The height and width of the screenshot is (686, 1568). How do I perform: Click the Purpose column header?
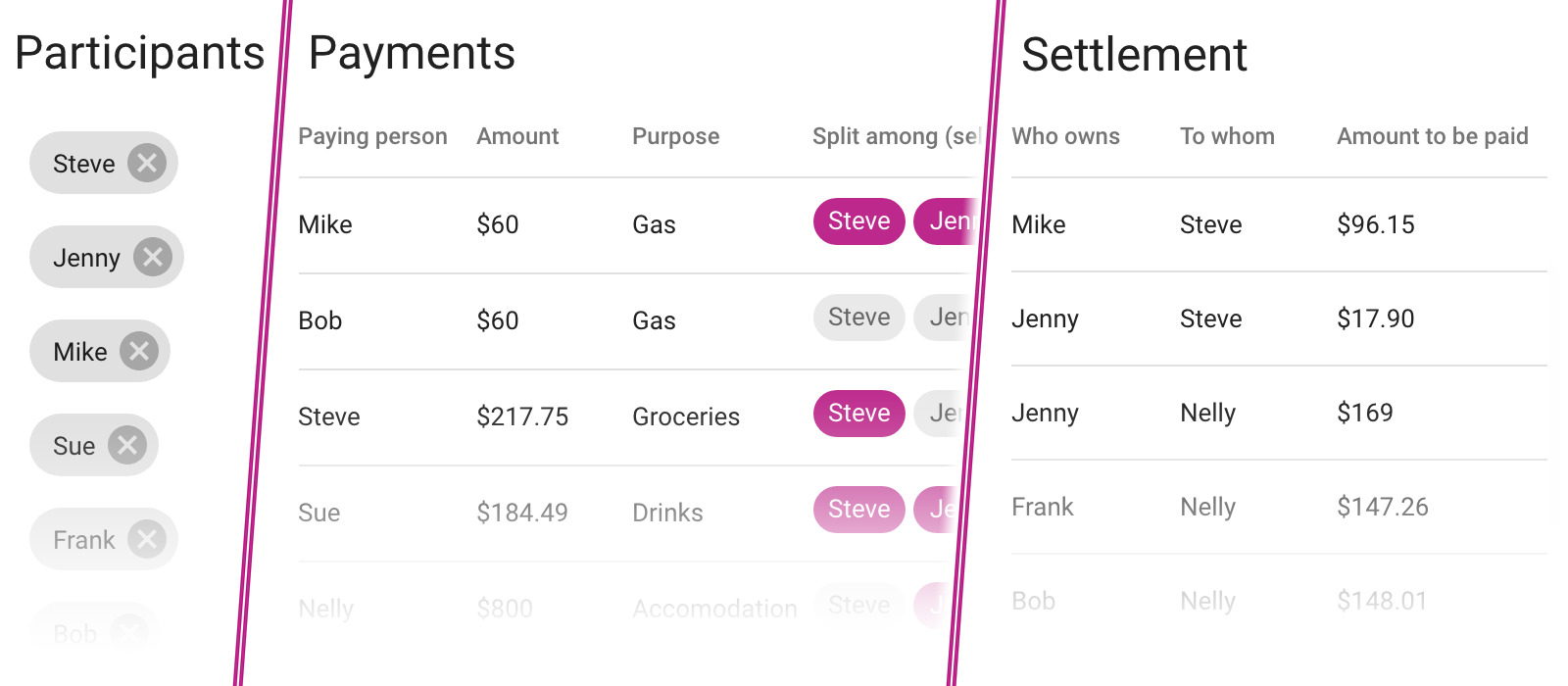tap(675, 136)
